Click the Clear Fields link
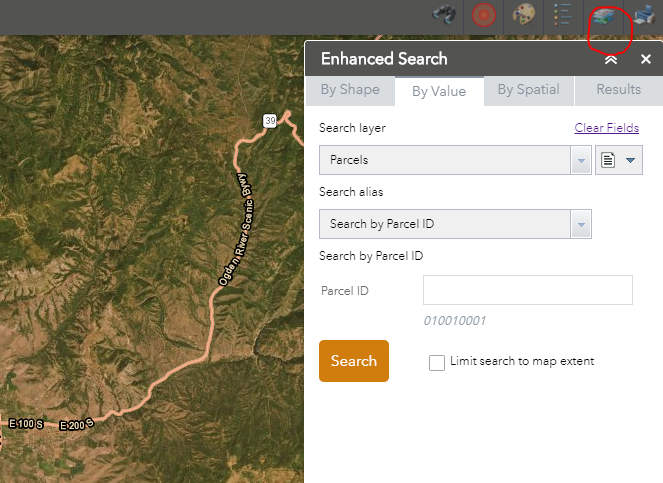The height and width of the screenshot is (483, 663). point(606,128)
